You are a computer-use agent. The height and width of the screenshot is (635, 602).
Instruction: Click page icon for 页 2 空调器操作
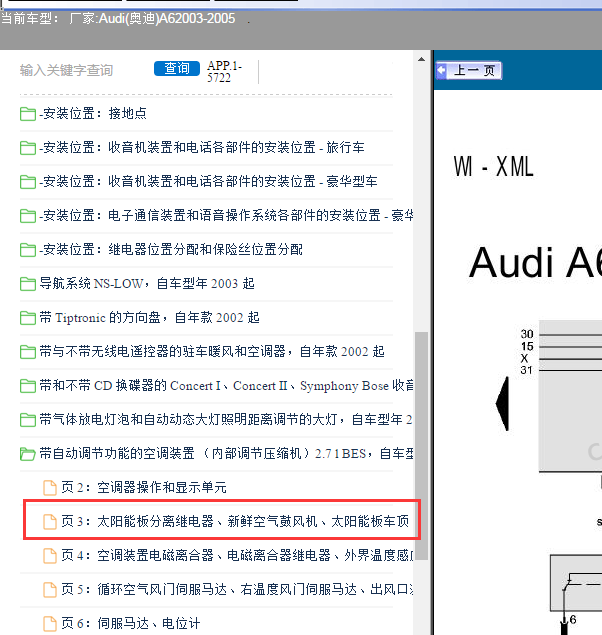[x=50, y=488]
